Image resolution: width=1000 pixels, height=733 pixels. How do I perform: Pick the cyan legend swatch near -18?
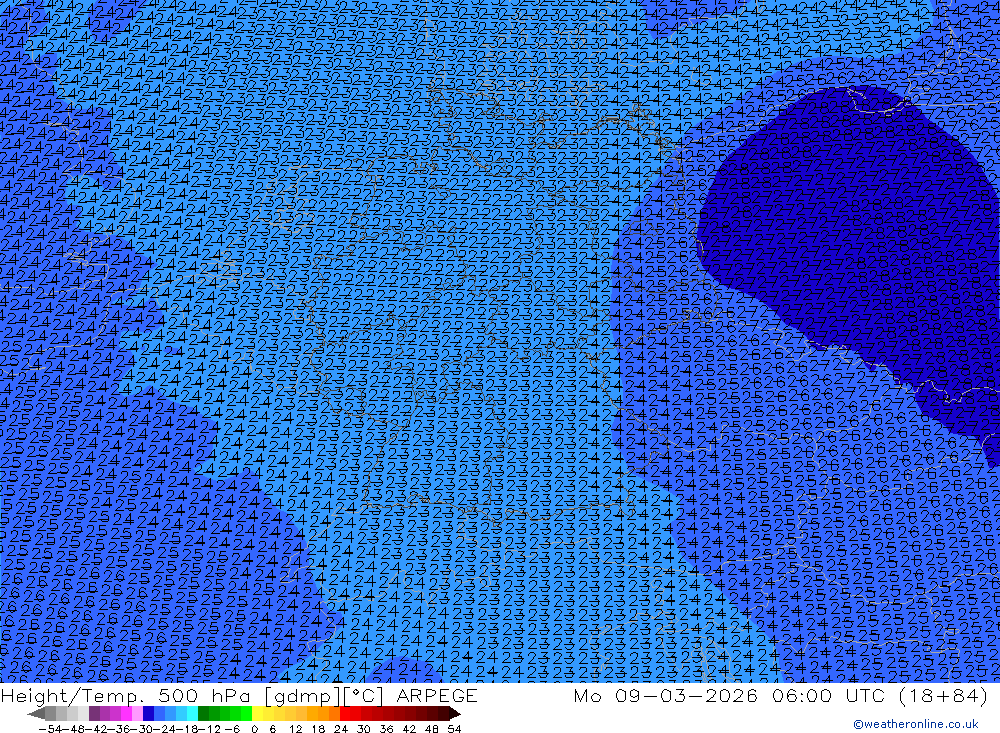point(192,714)
